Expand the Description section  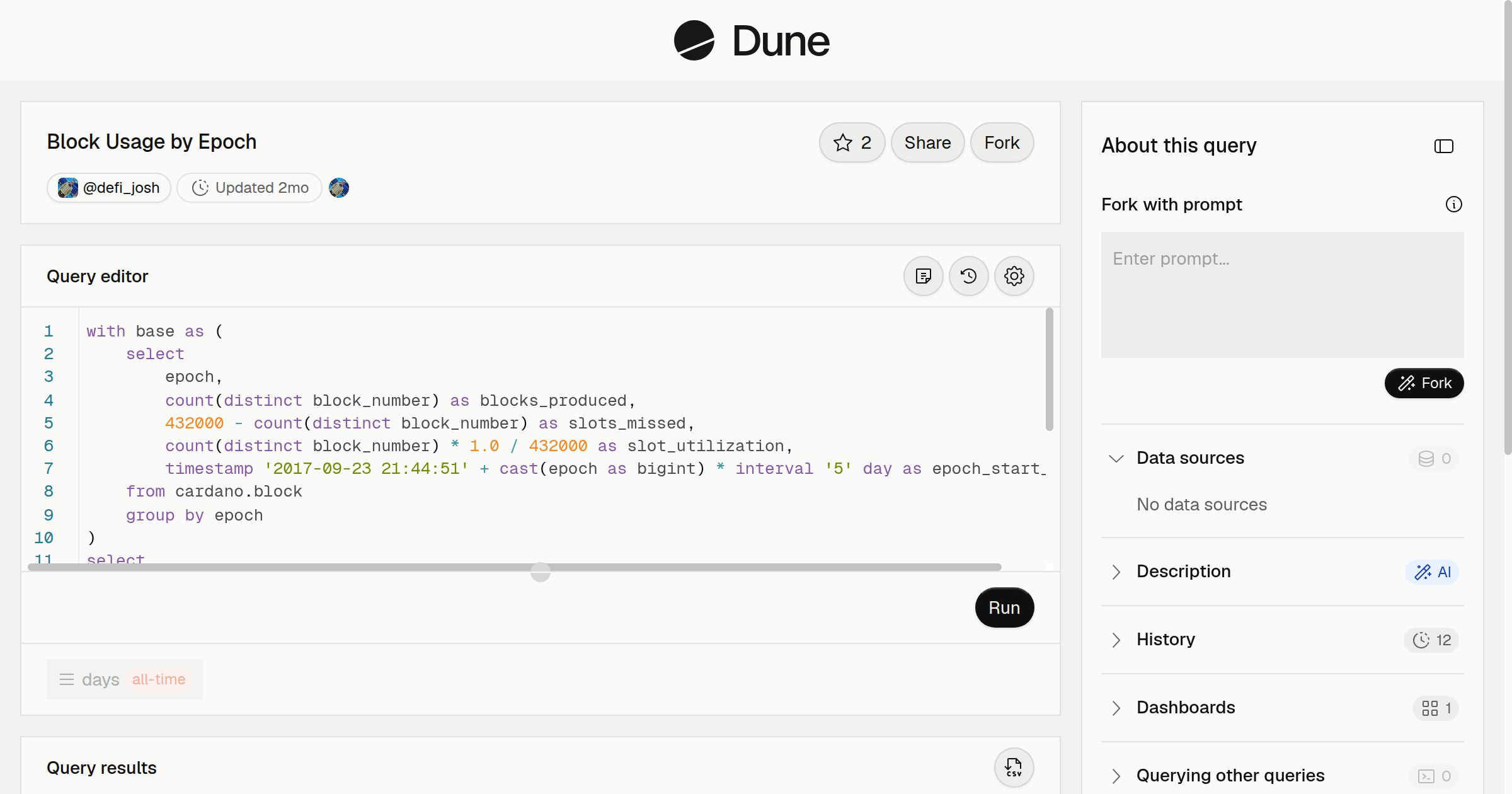[x=1116, y=572]
